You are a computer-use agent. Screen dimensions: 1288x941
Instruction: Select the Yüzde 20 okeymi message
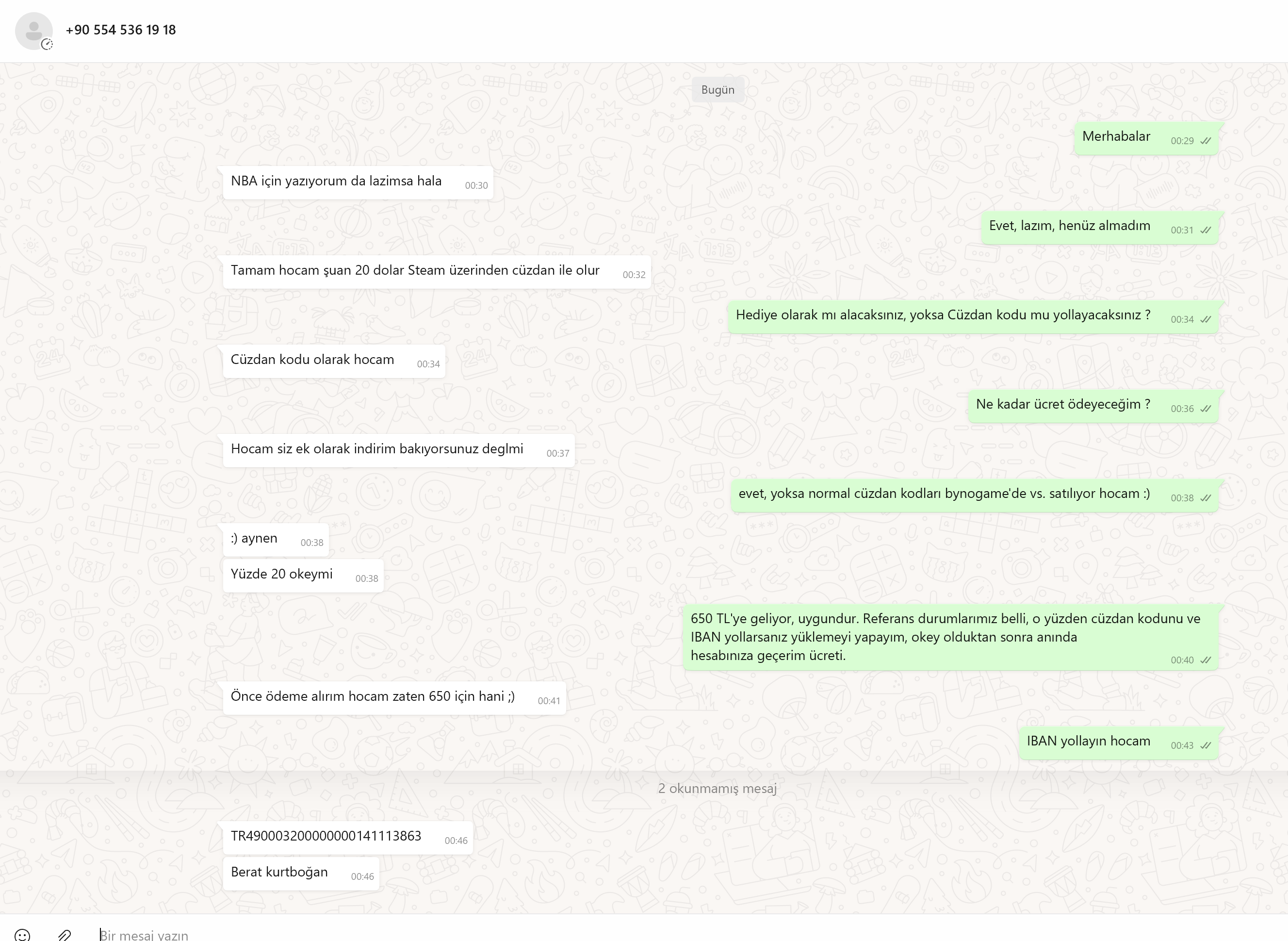[x=303, y=575]
